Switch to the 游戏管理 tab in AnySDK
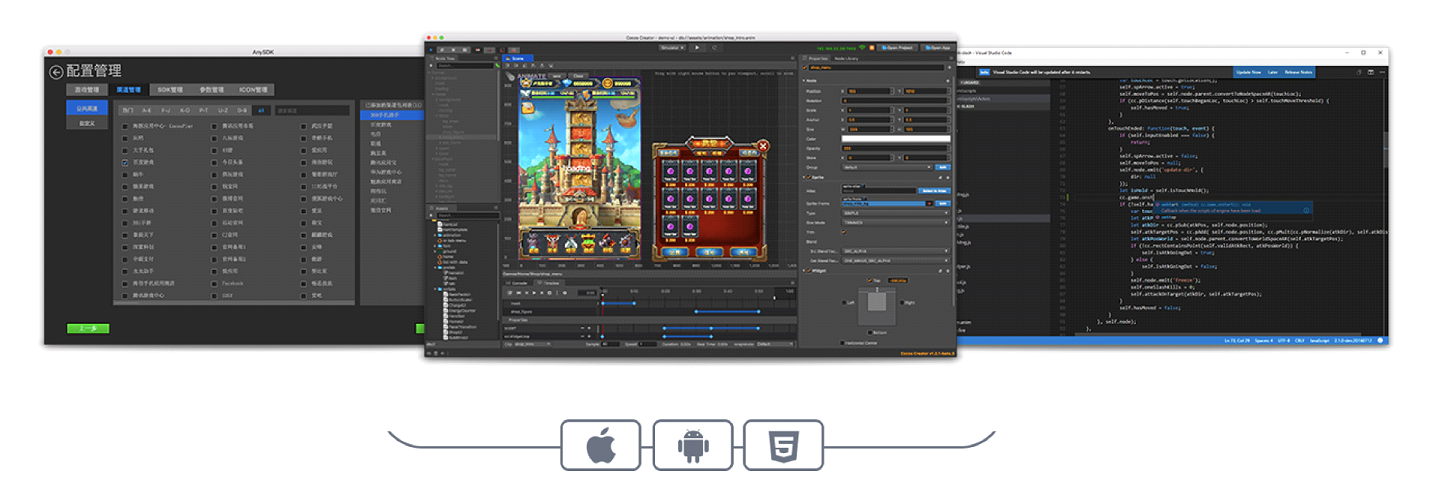The width and height of the screenshot is (1430, 492). click(x=87, y=90)
